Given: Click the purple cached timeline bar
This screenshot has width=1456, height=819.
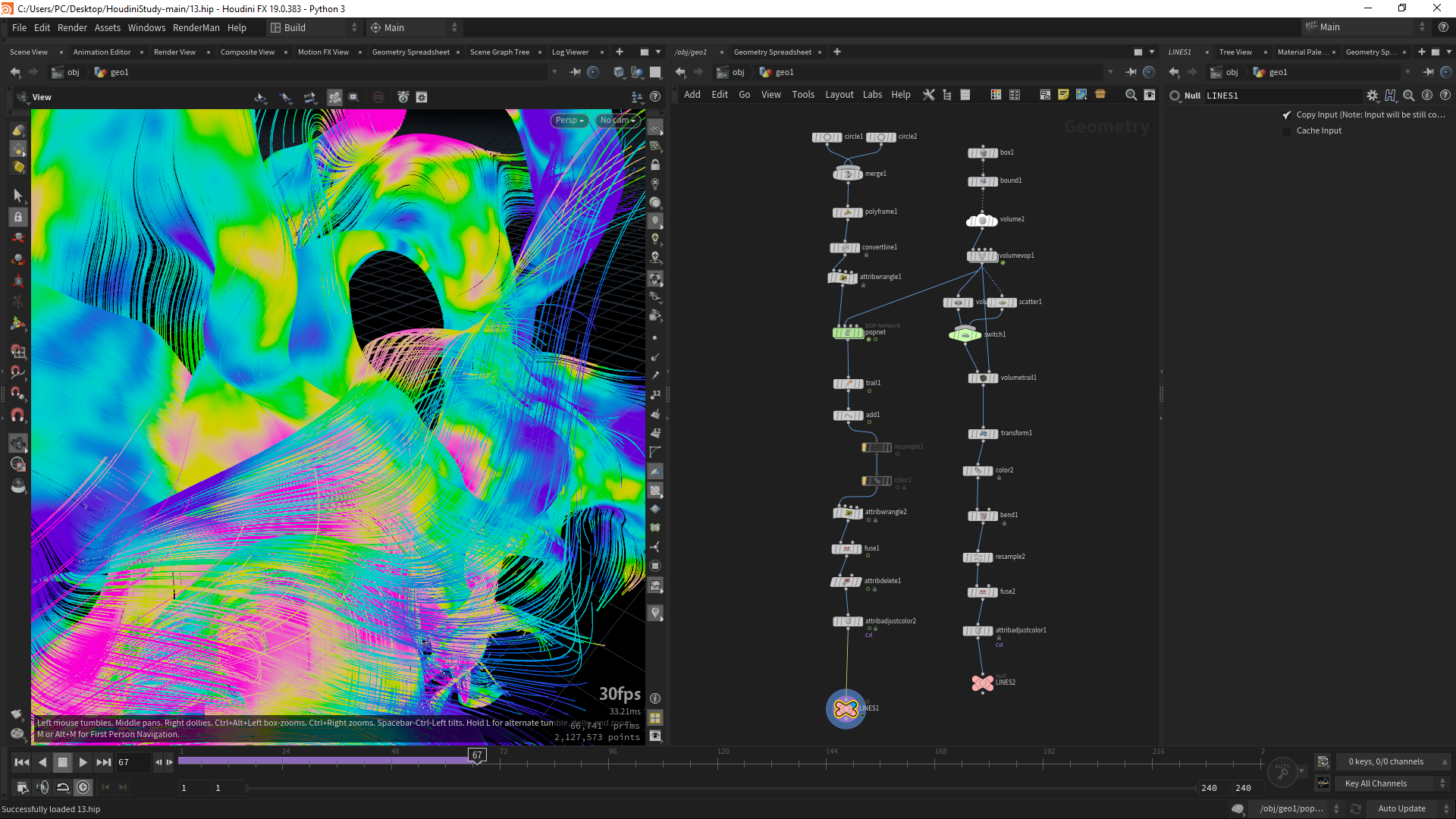Looking at the screenshot, I should coord(326,760).
